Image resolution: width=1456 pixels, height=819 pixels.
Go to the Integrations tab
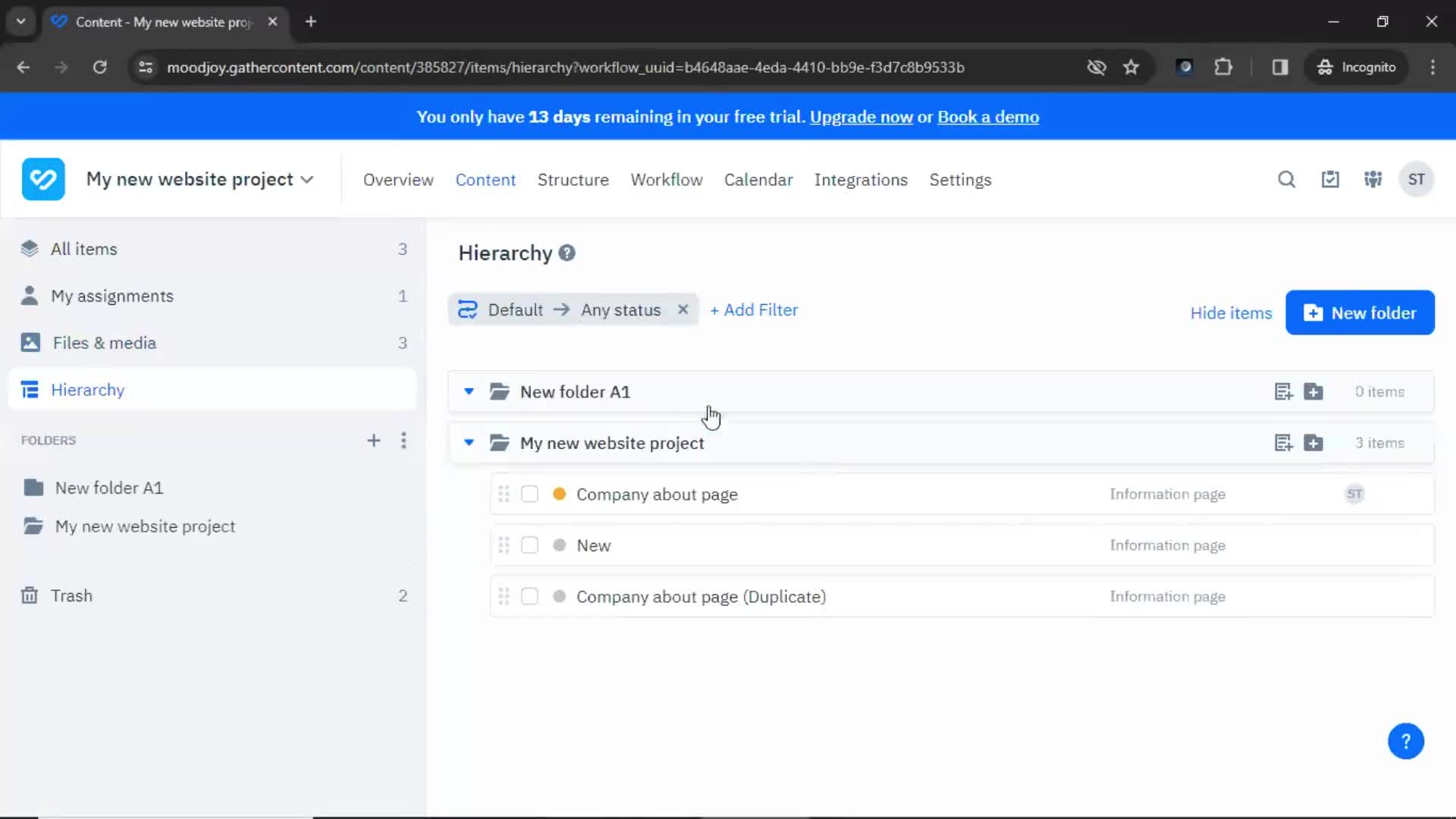(861, 180)
